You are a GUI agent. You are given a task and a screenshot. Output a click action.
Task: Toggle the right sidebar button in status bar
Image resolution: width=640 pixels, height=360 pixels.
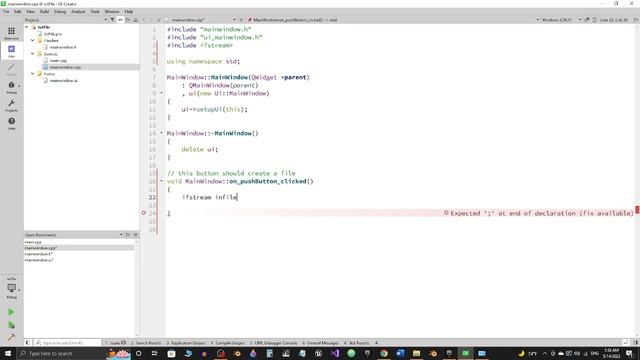(636, 343)
